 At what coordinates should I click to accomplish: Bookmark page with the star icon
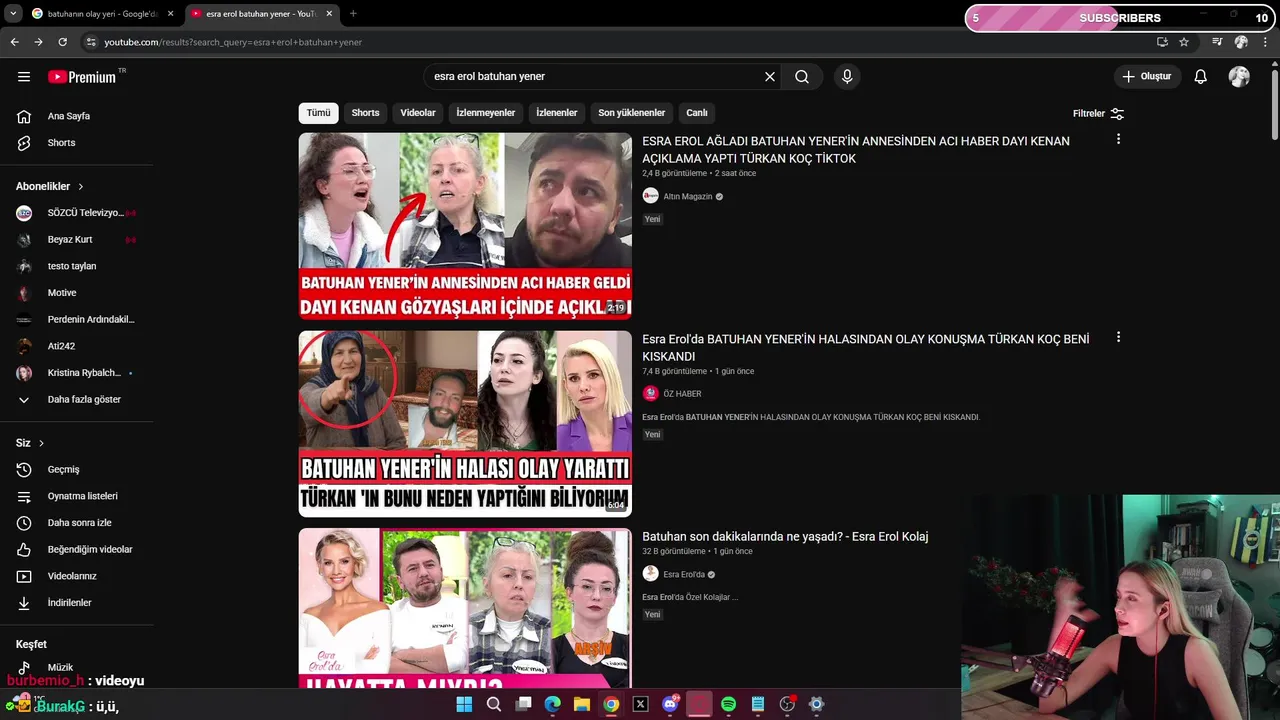[x=1184, y=42]
